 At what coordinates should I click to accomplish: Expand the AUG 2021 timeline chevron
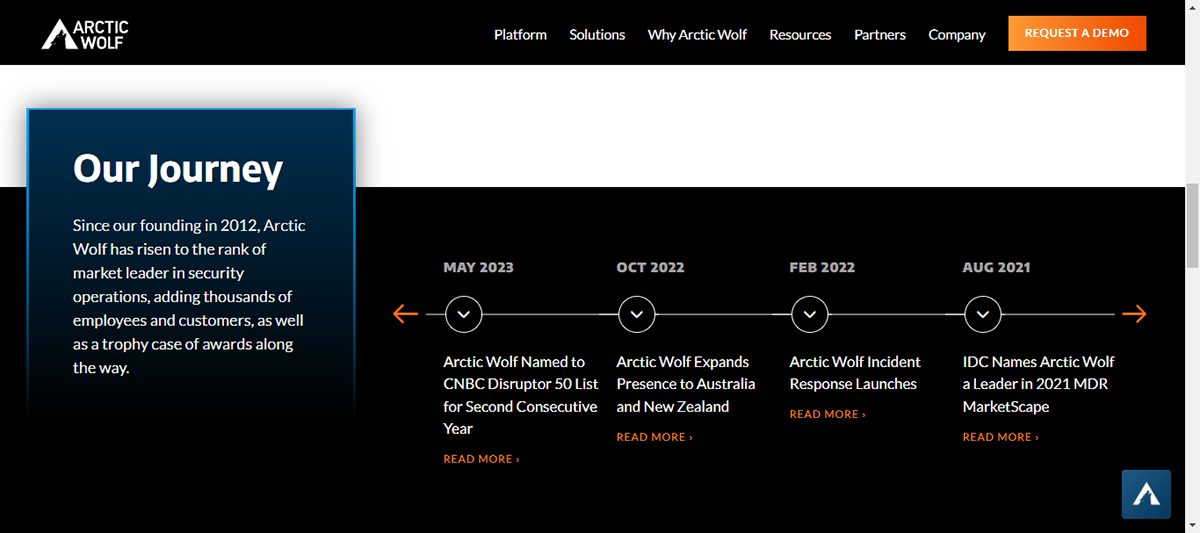pyautogui.click(x=982, y=314)
